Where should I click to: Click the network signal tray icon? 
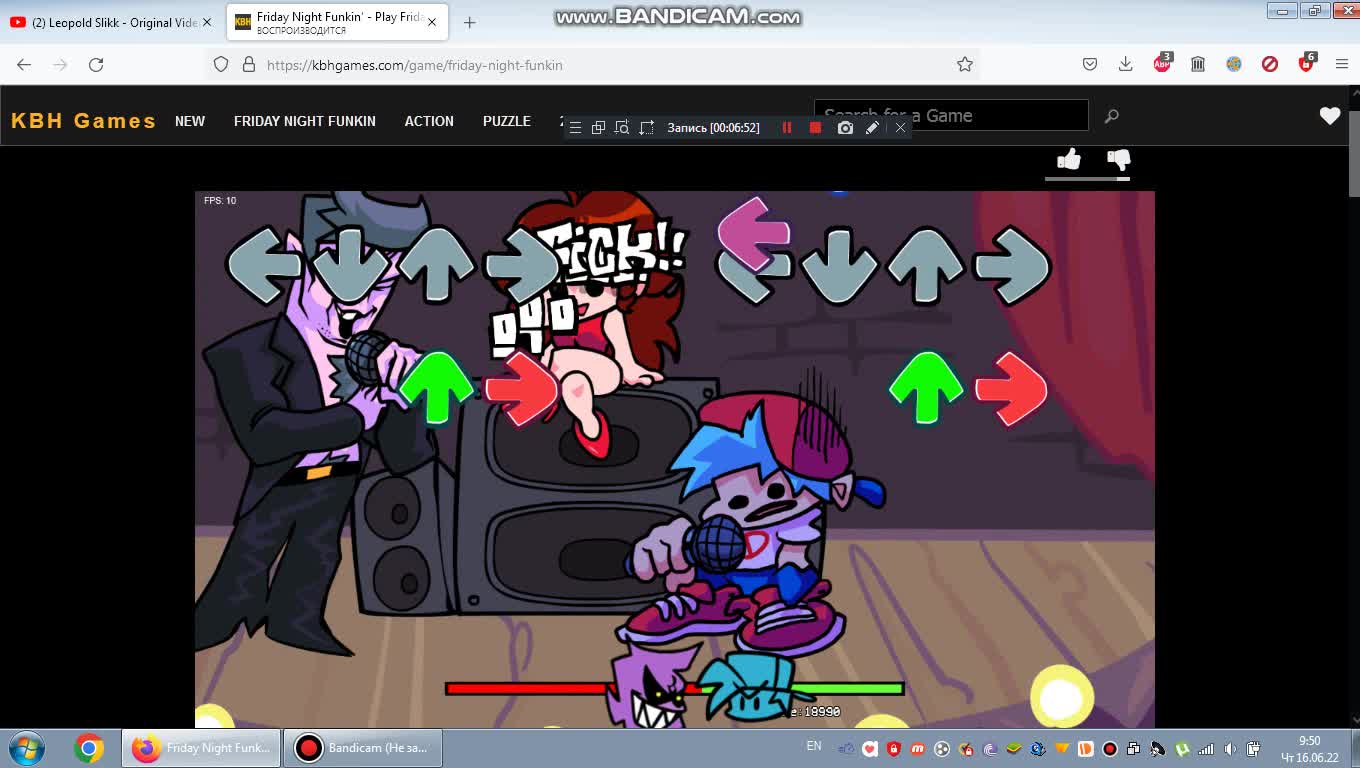1206,749
